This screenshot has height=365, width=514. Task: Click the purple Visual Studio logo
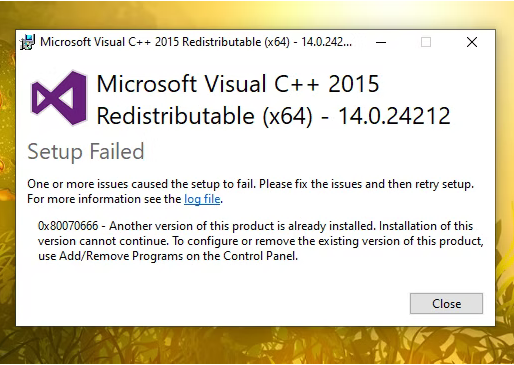pos(59,98)
